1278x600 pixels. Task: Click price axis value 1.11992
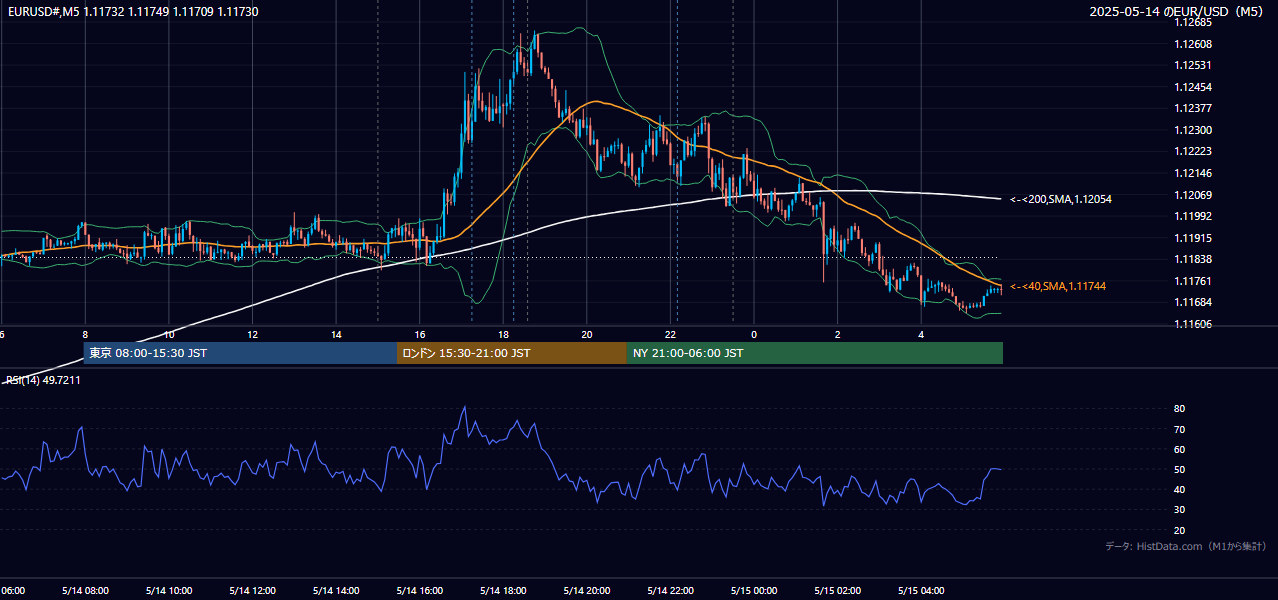[1194, 216]
